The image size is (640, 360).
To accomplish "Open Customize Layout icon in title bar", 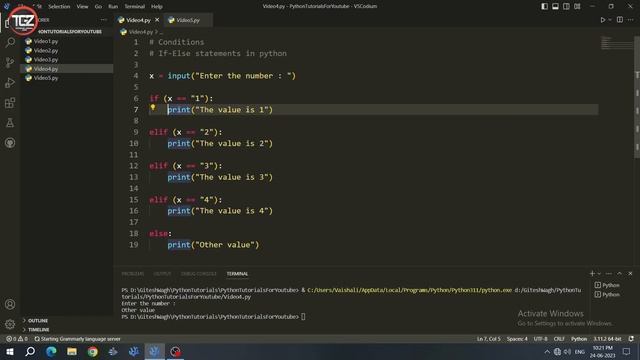I will click(x=577, y=6).
